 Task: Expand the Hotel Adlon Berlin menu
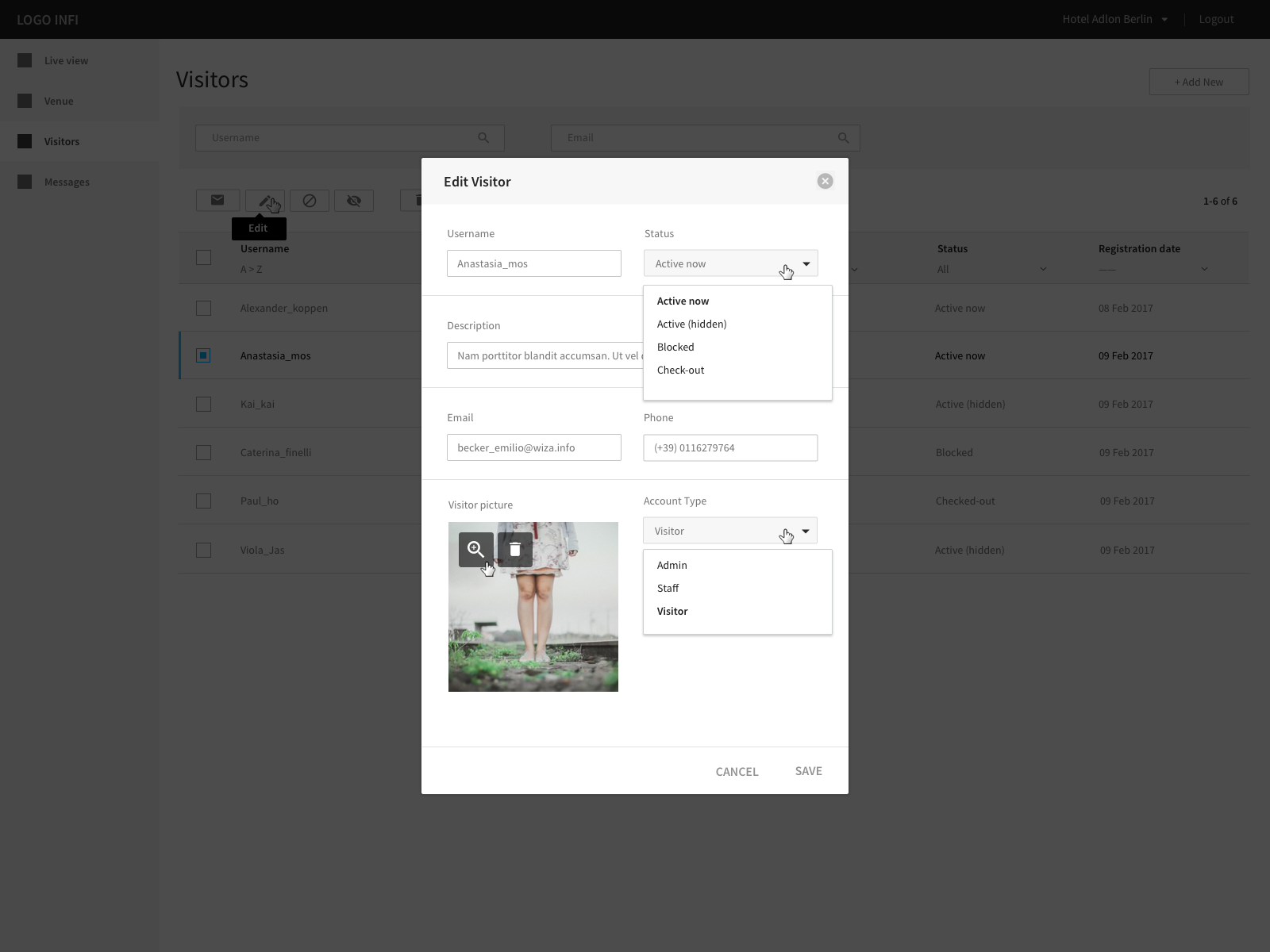tap(1114, 19)
